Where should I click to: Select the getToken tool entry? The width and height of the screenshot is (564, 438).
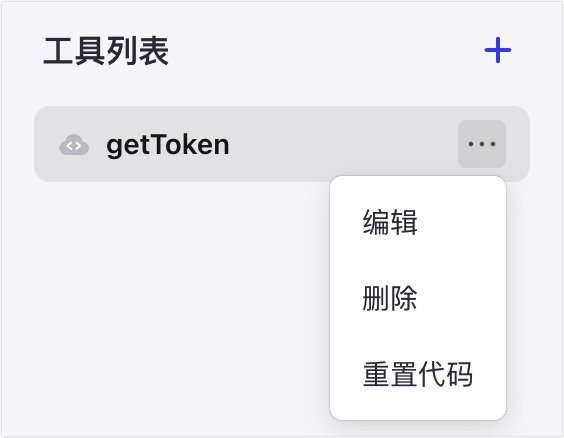[x=282, y=144]
